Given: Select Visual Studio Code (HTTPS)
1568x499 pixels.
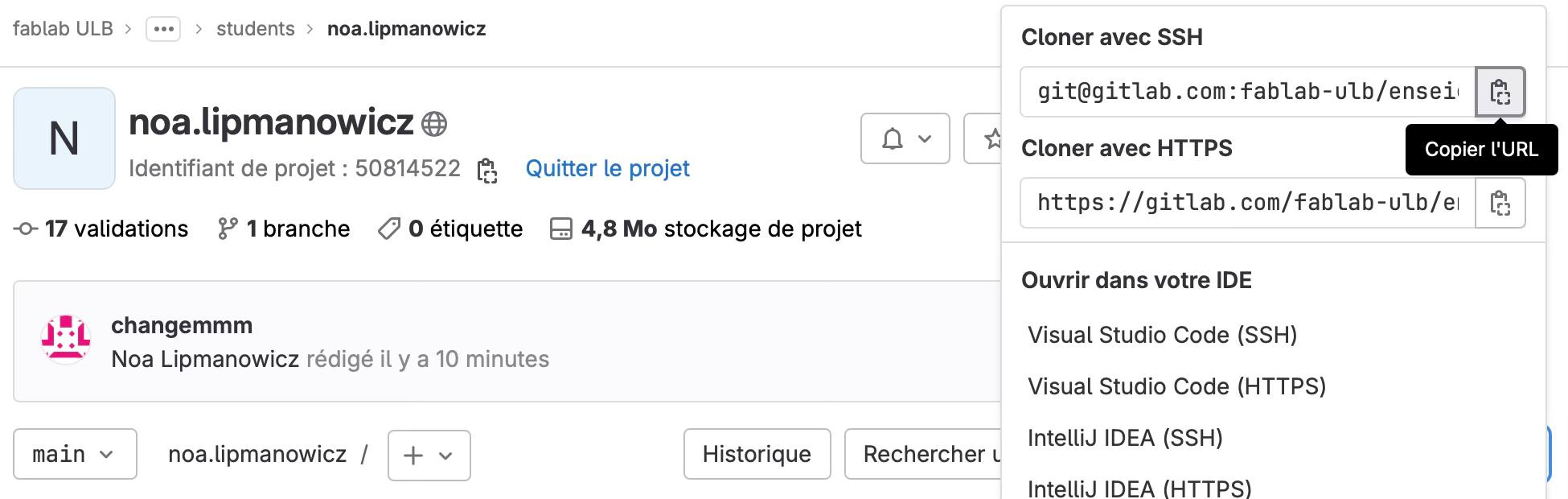Looking at the screenshot, I should click(x=1177, y=386).
